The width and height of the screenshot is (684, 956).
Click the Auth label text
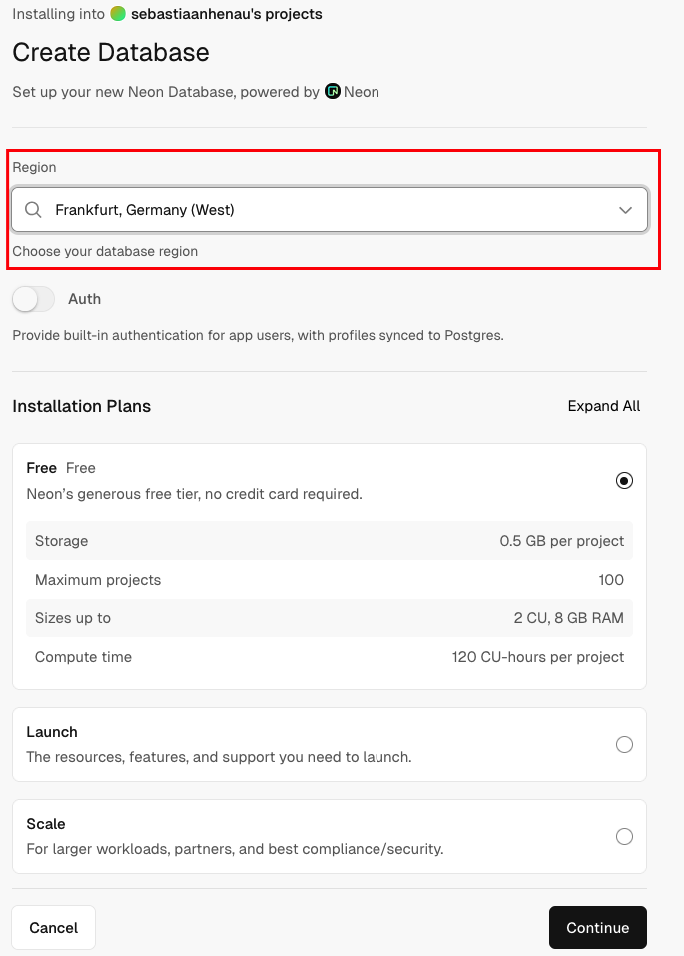pyautogui.click(x=84, y=299)
